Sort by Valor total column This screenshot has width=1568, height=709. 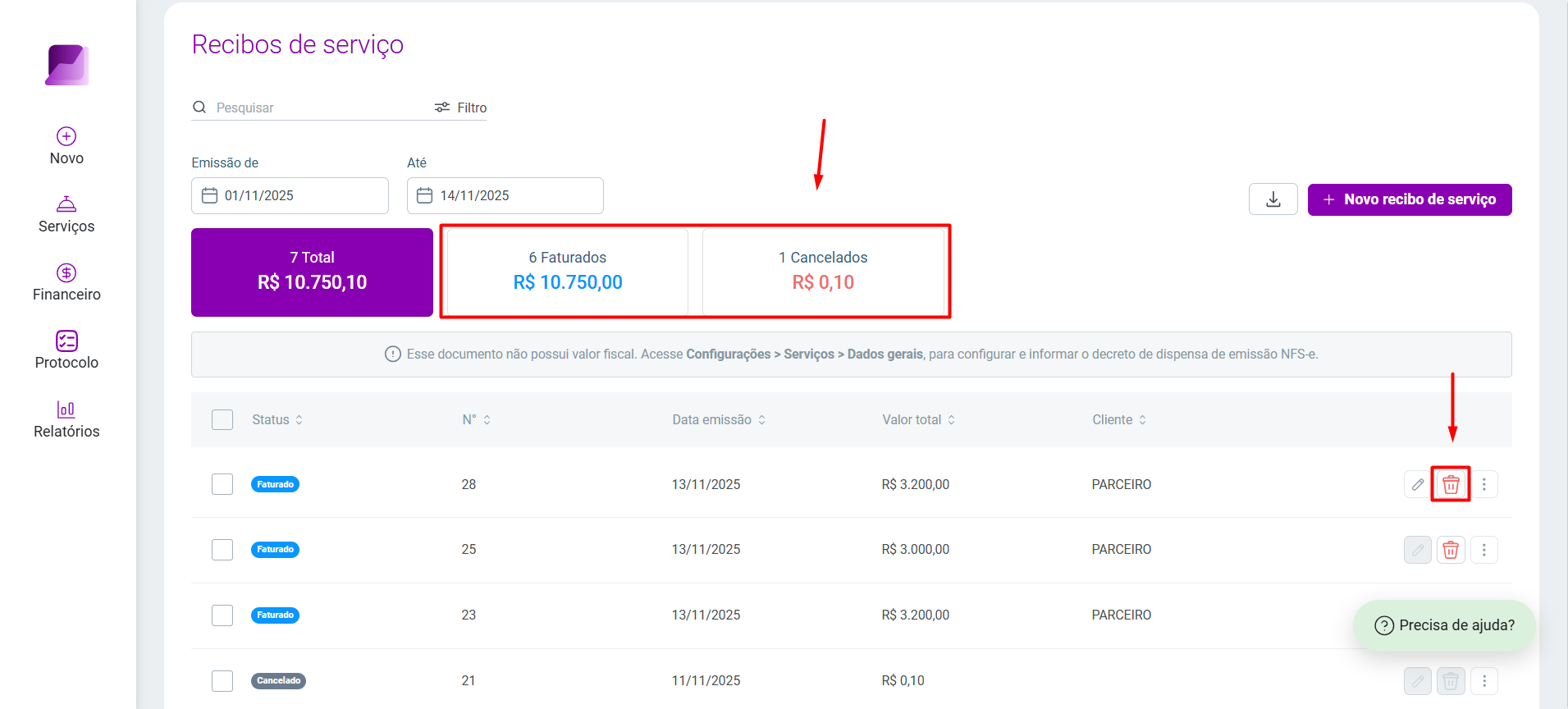tap(918, 419)
